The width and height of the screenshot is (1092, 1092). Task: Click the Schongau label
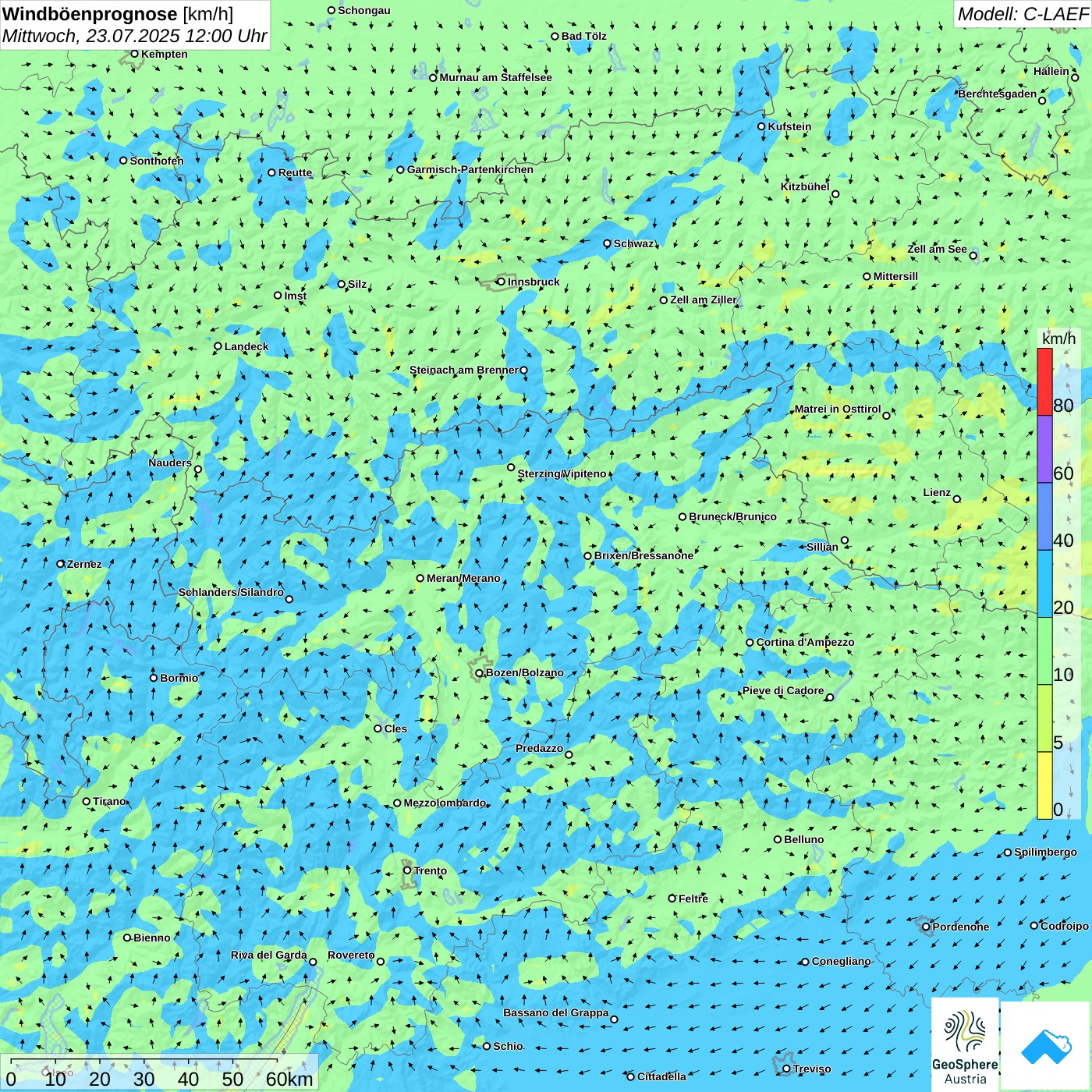pyautogui.click(x=364, y=10)
